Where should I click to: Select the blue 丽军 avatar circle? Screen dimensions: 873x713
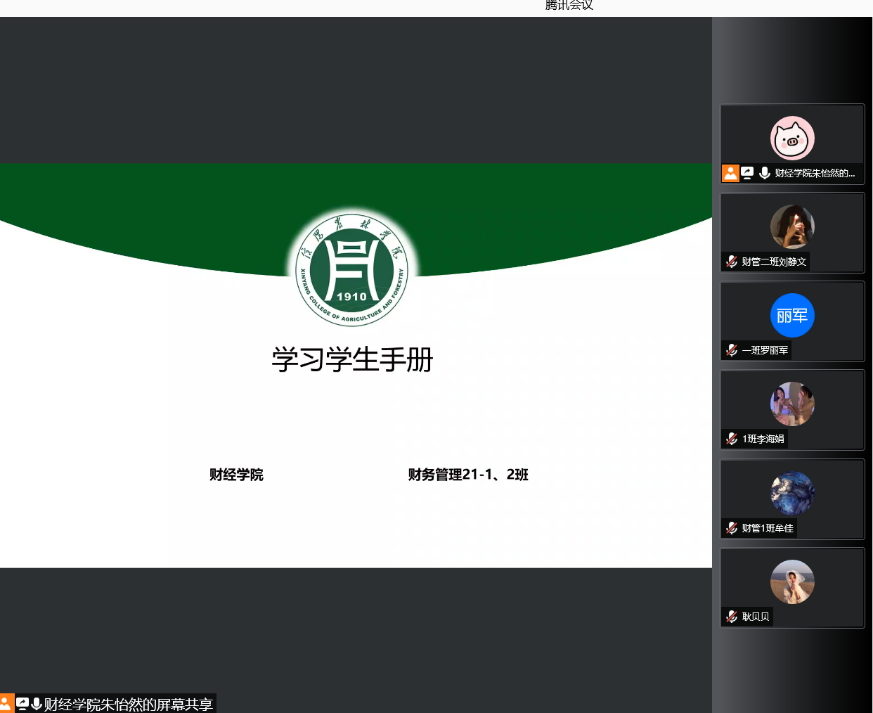tap(792, 316)
